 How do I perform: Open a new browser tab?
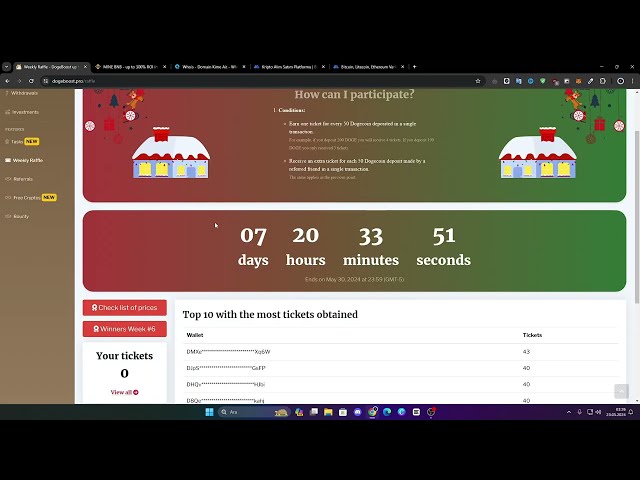(x=414, y=67)
